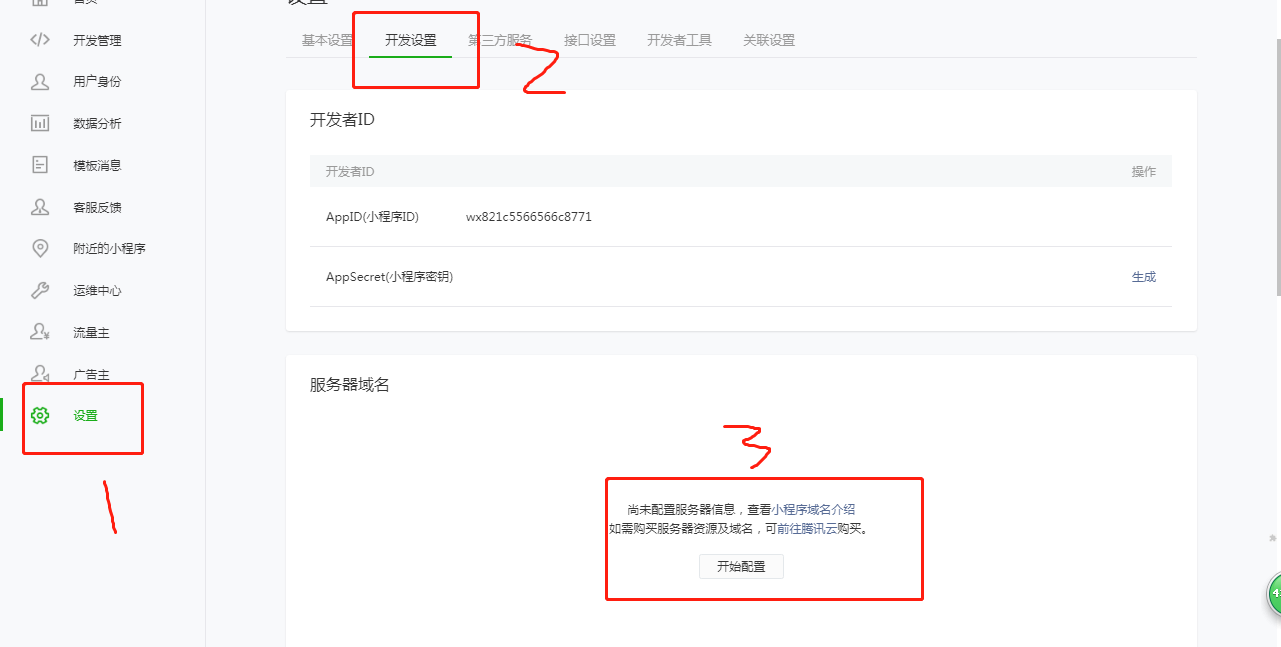Click the 模板消息 document icon
The height and width of the screenshot is (647, 1281).
click(40, 165)
